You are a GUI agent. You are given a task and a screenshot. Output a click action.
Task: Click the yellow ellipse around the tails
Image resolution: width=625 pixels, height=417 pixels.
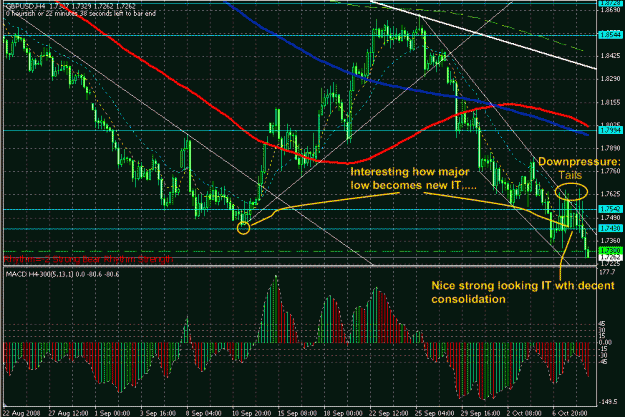[x=571, y=191]
